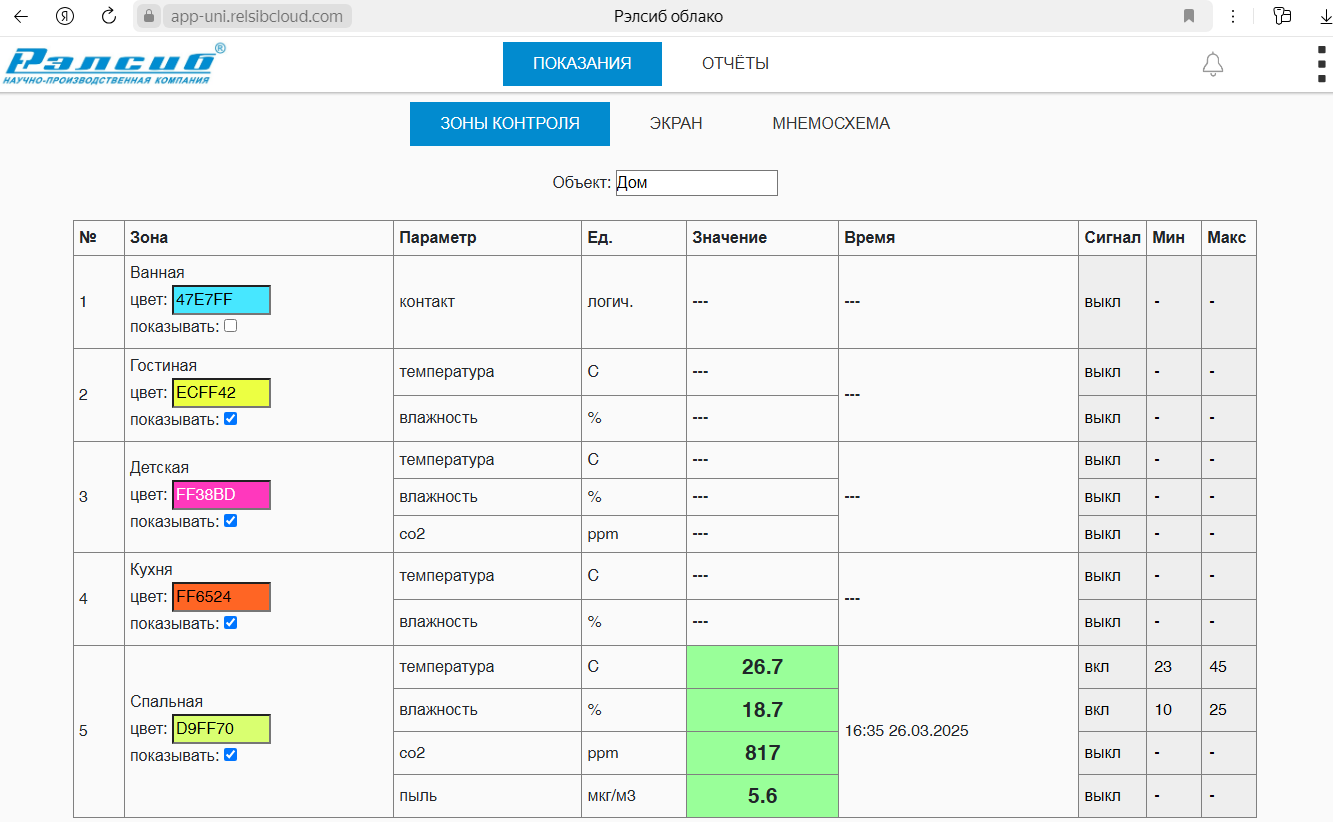
Task: Uncheck показывать for Кухня zone
Action: click(x=231, y=623)
